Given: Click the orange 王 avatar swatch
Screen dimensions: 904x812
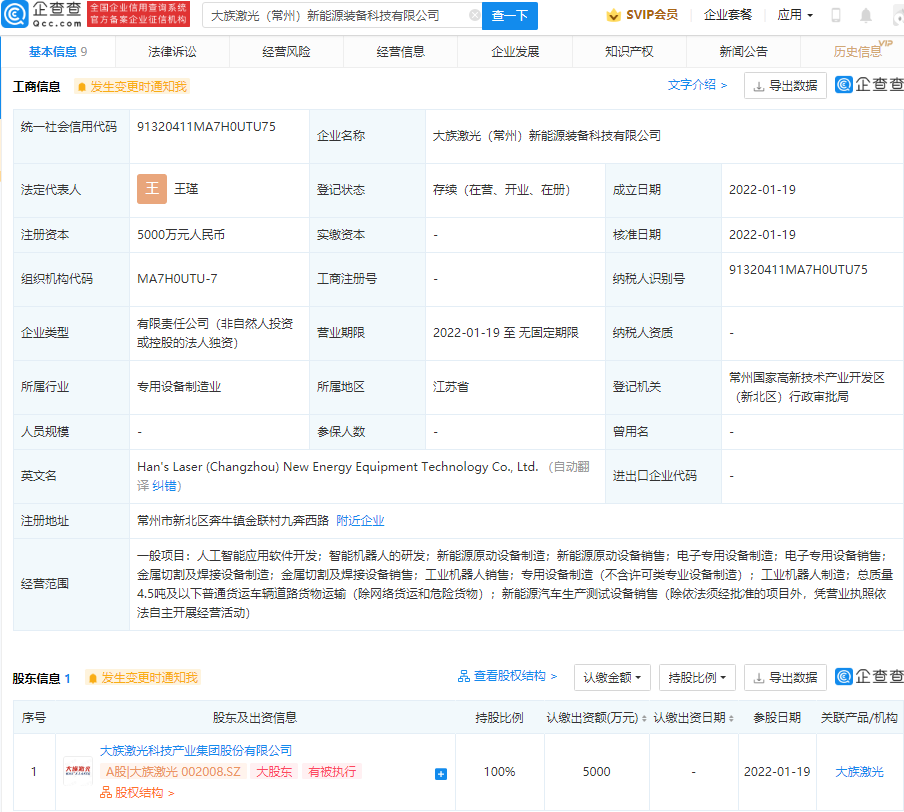Looking at the screenshot, I should click(150, 188).
